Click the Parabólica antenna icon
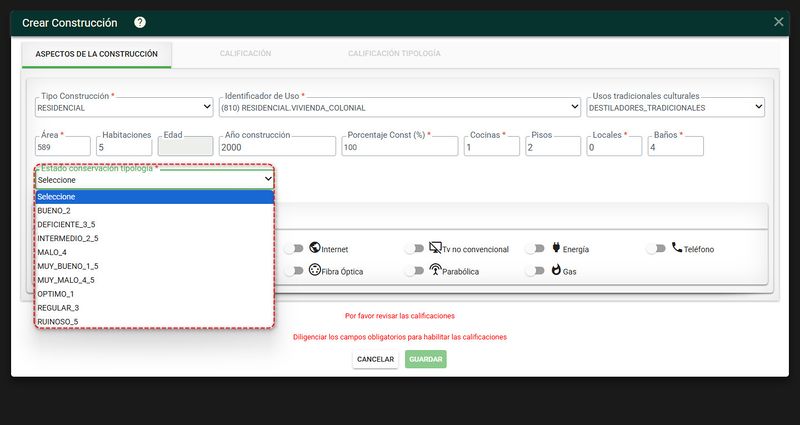 435,270
